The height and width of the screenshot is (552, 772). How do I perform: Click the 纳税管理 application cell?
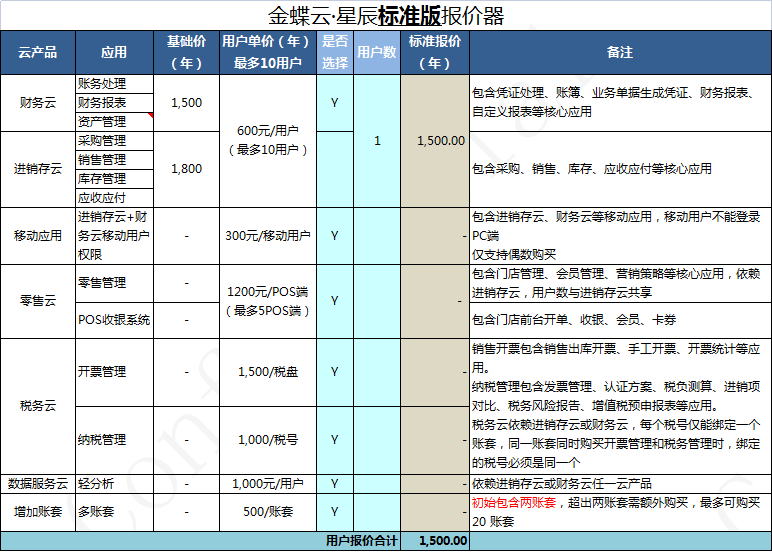tap(115, 440)
